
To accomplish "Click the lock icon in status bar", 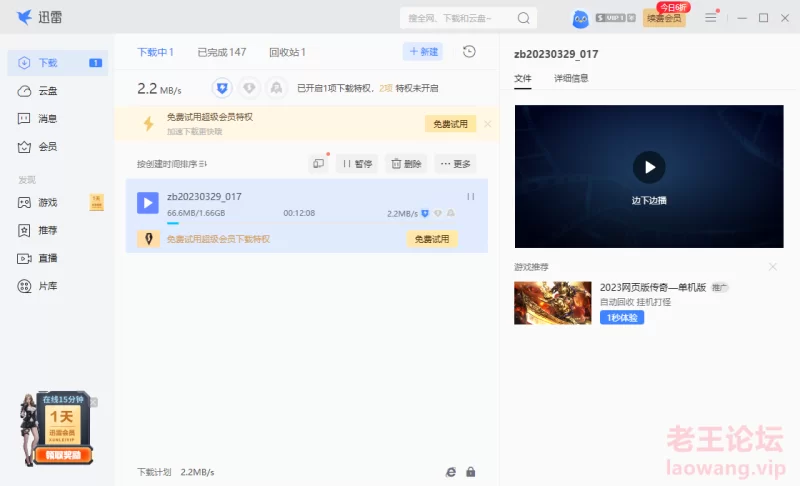I will click(470, 472).
